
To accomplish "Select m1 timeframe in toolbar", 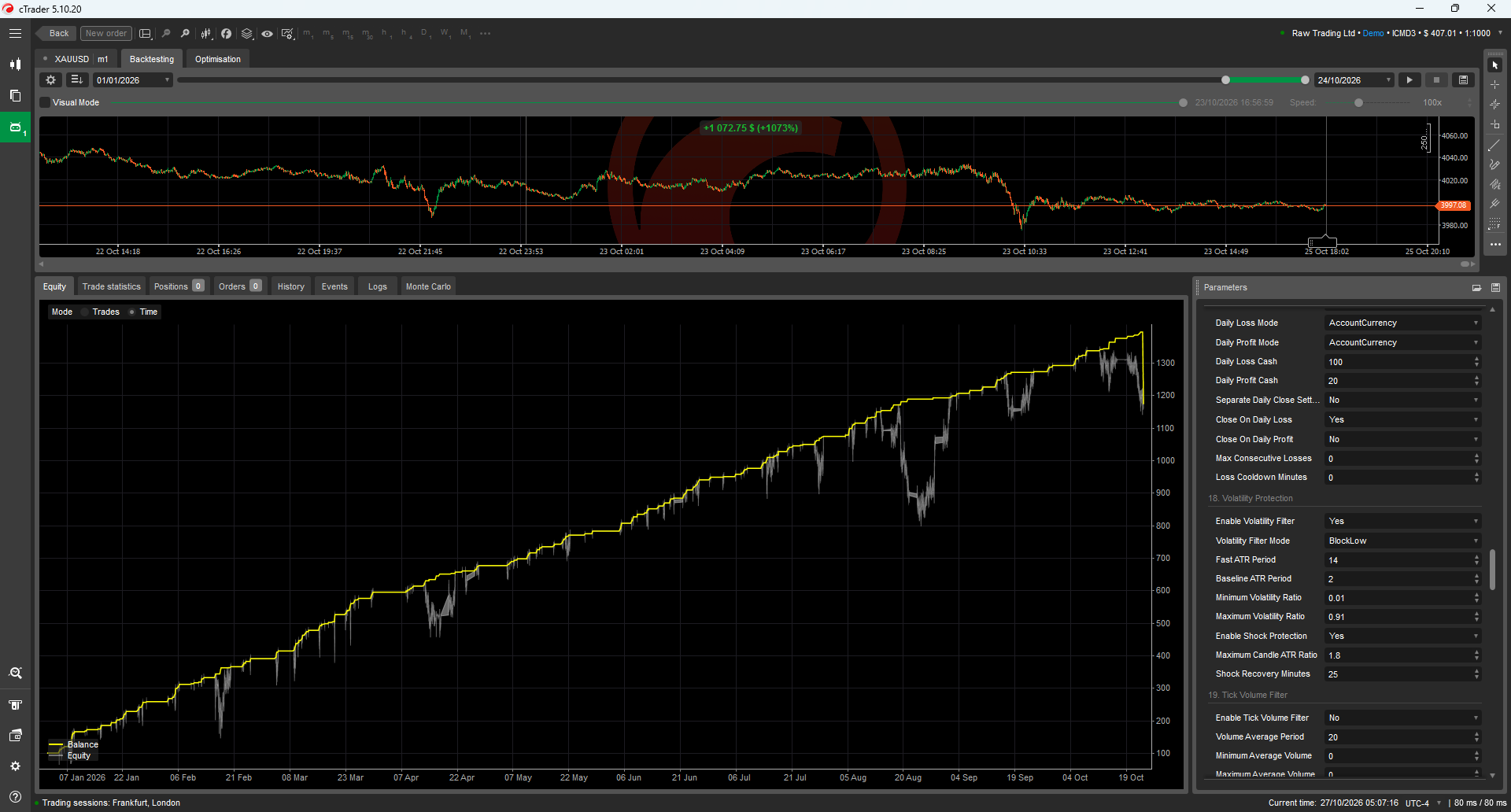I will pos(308,34).
